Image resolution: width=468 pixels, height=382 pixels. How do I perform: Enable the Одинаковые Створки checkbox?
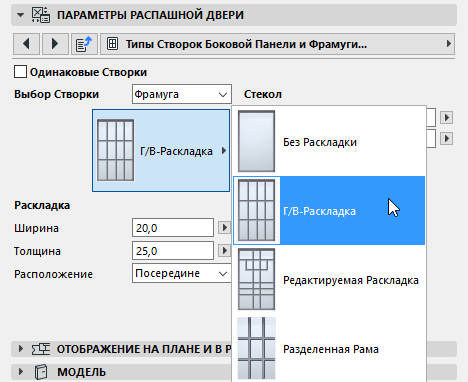pyautogui.click(x=20, y=72)
